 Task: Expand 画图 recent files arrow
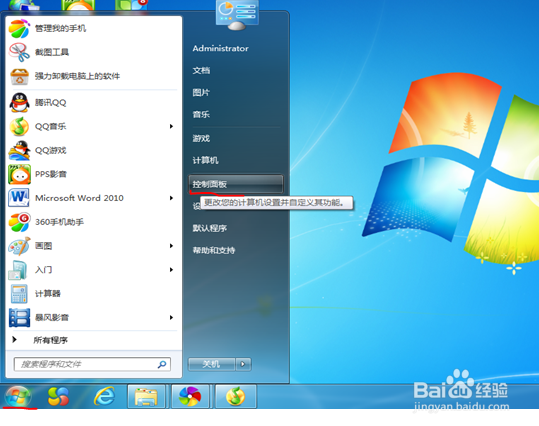tap(171, 246)
